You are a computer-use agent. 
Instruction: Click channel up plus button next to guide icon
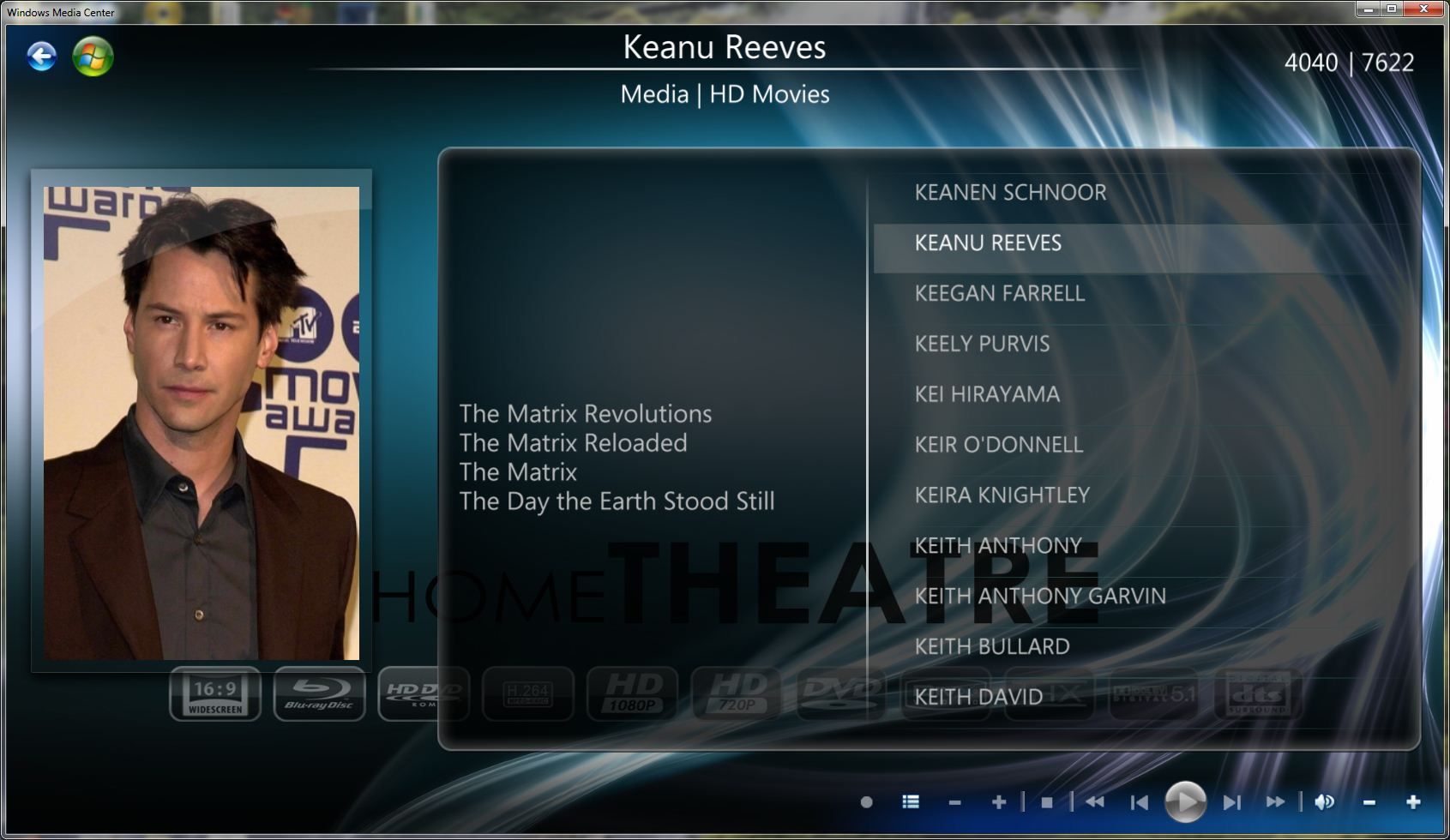tap(998, 802)
